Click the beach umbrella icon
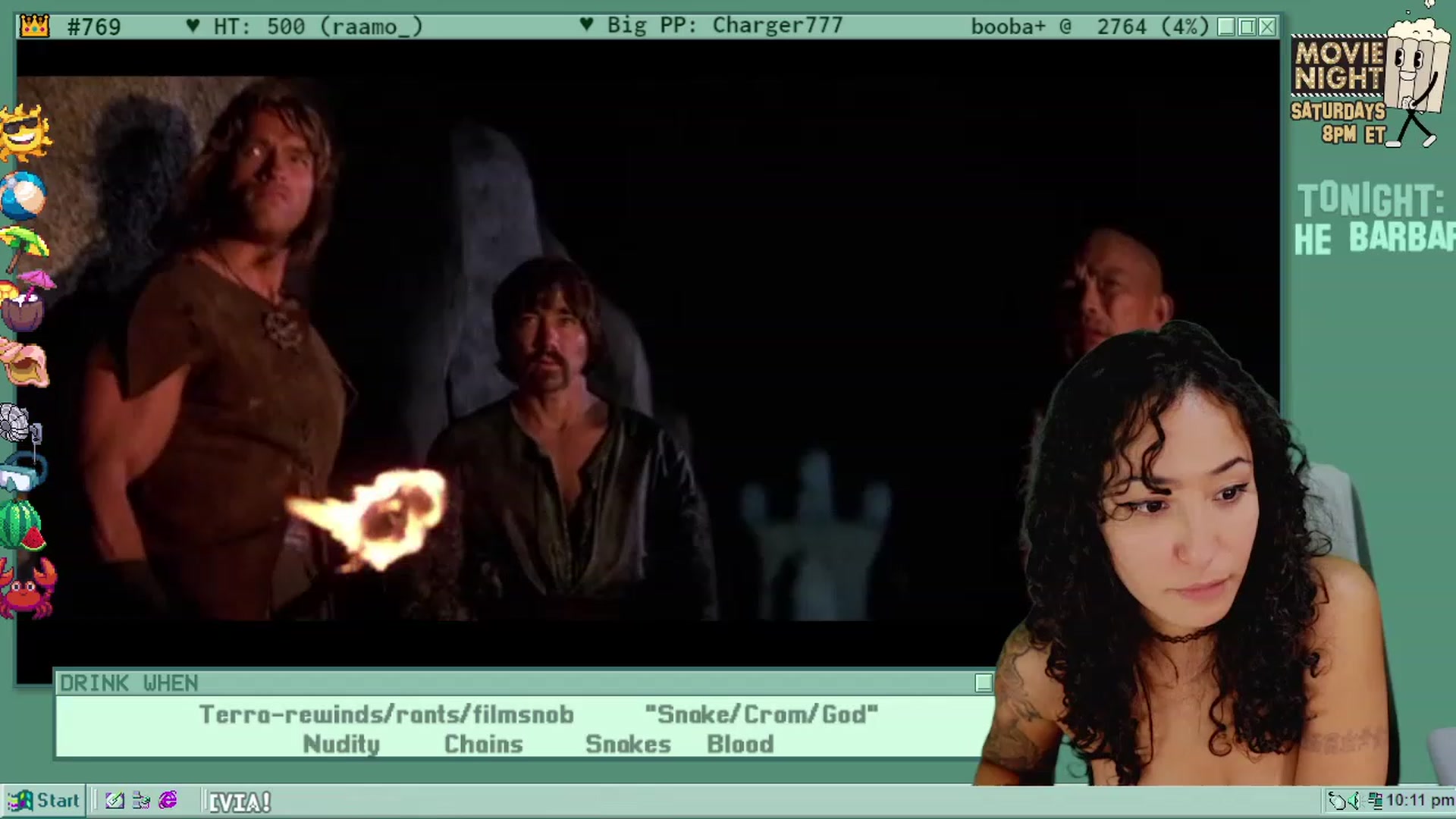Screen dimensions: 1456x819 (x=24, y=247)
